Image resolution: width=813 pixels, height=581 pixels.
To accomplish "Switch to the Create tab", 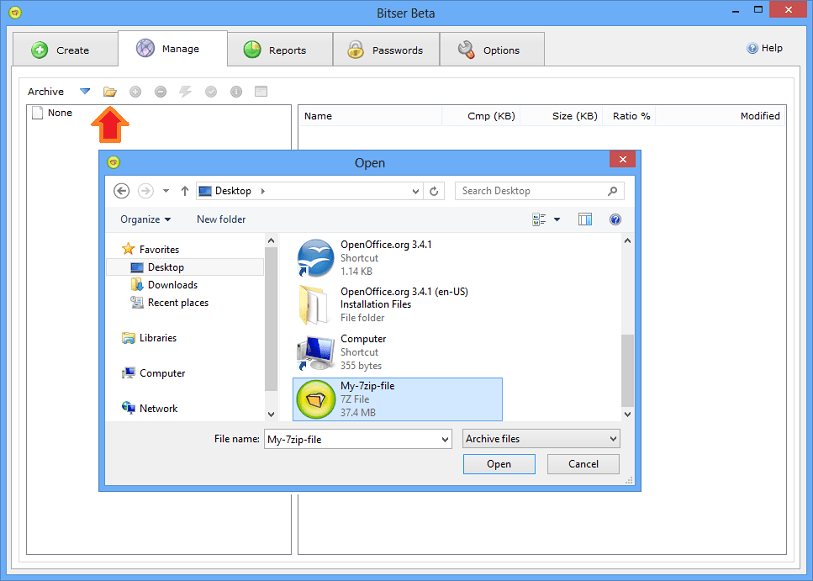I will (x=65, y=50).
